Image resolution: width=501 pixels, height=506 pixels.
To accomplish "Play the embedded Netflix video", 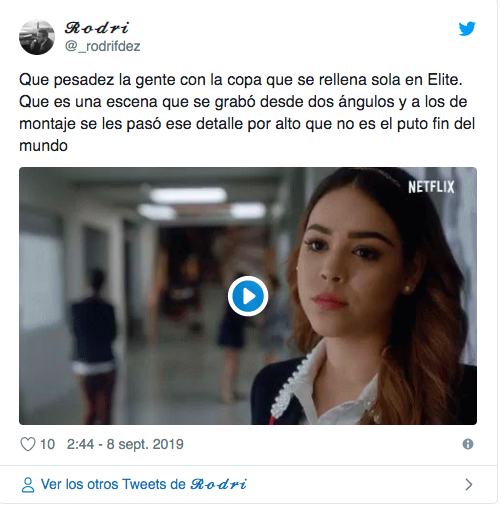I will (248, 296).
